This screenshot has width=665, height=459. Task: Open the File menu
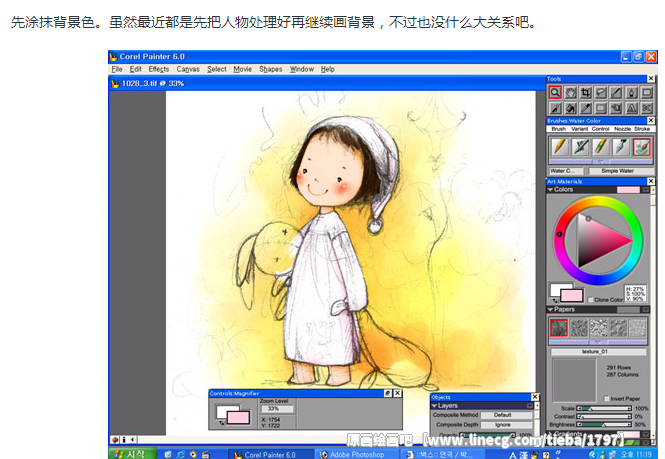[117, 69]
